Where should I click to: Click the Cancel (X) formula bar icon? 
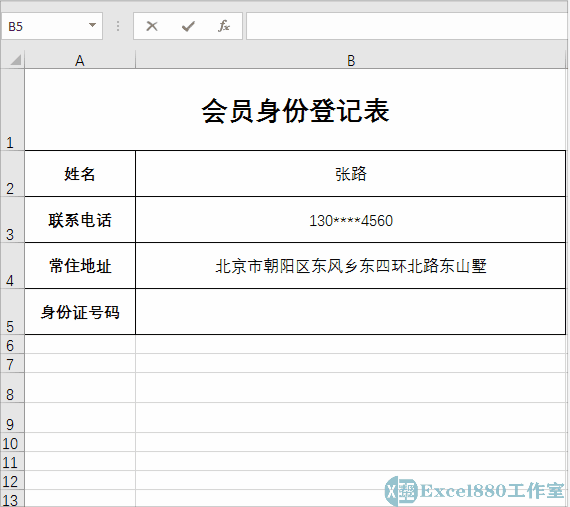tap(152, 26)
